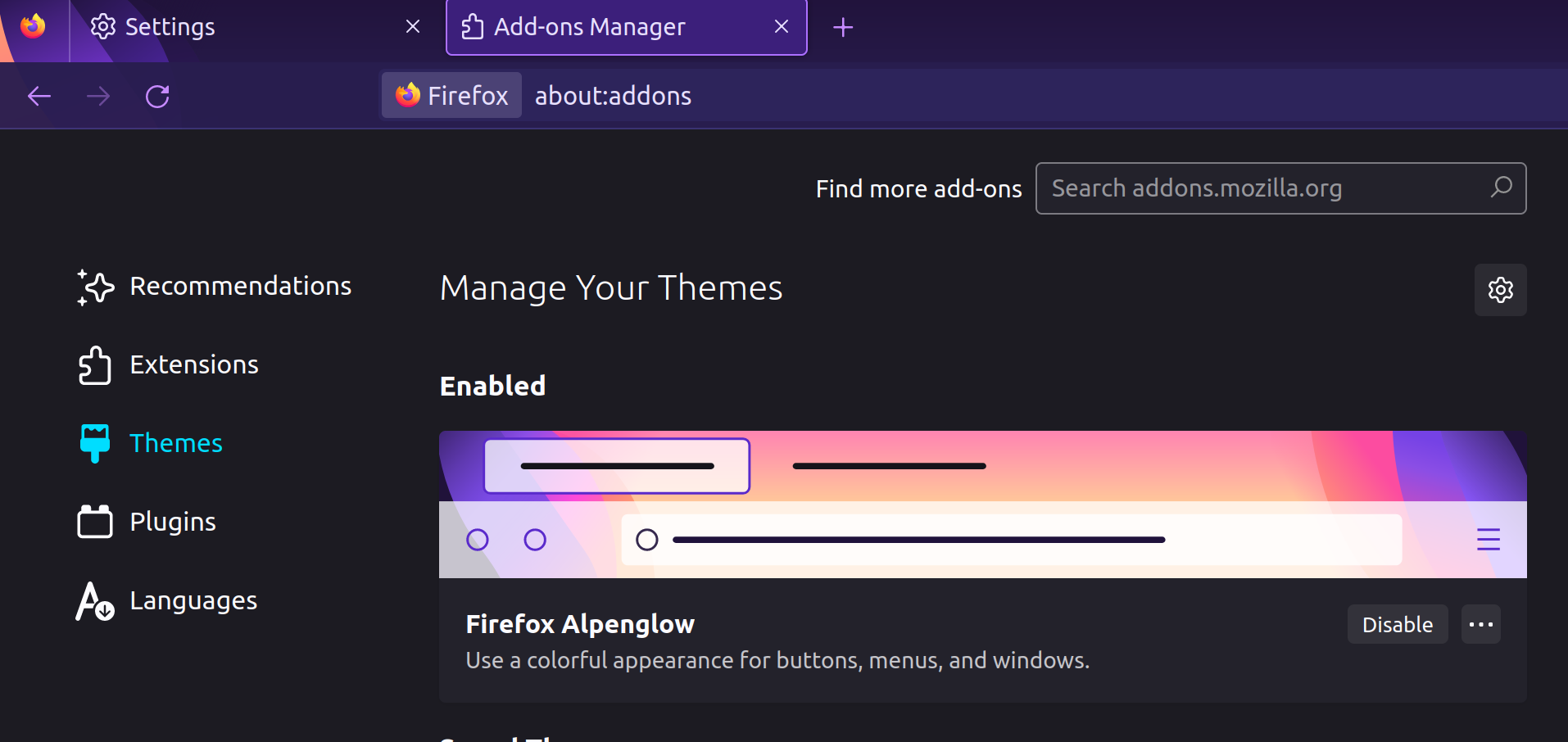Click the Firefox Alpenglow theme title

(x=580, y=624)
